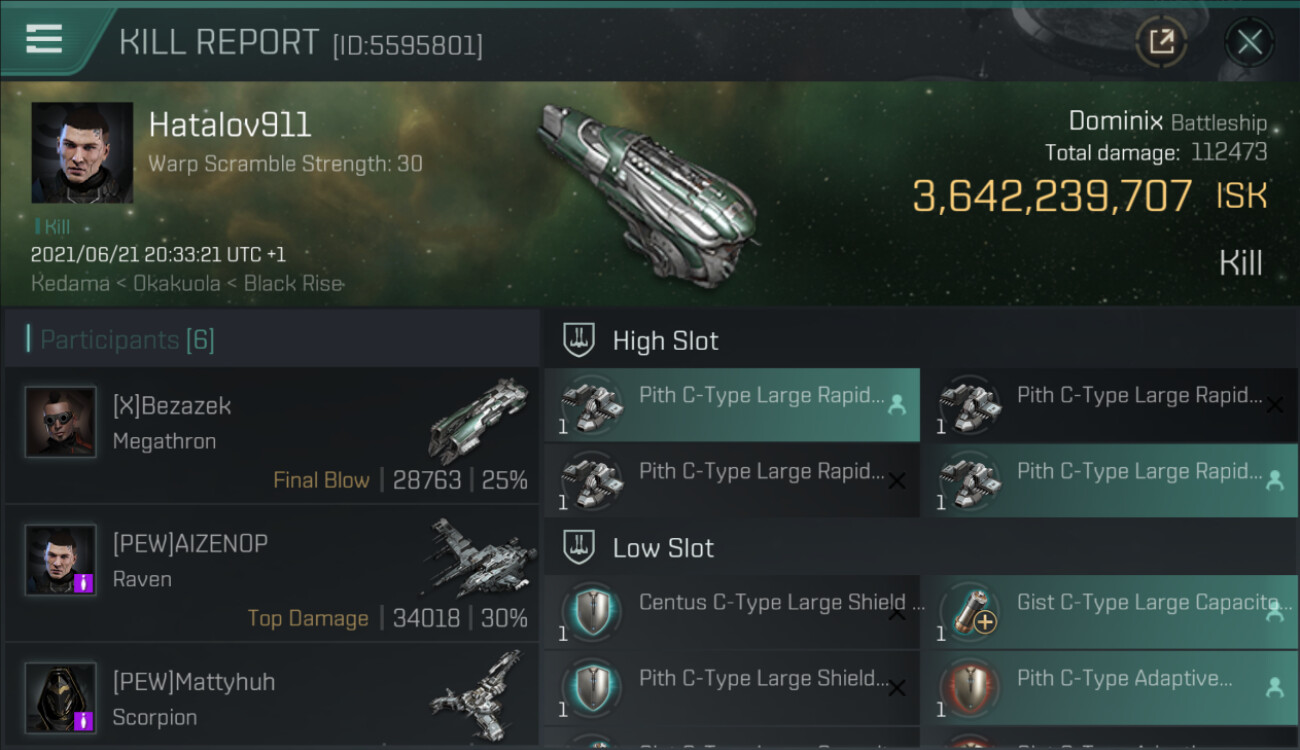Screen dimensions: 1300x750
Task: Click the Kedama location link
Action: tap(68, 284)
